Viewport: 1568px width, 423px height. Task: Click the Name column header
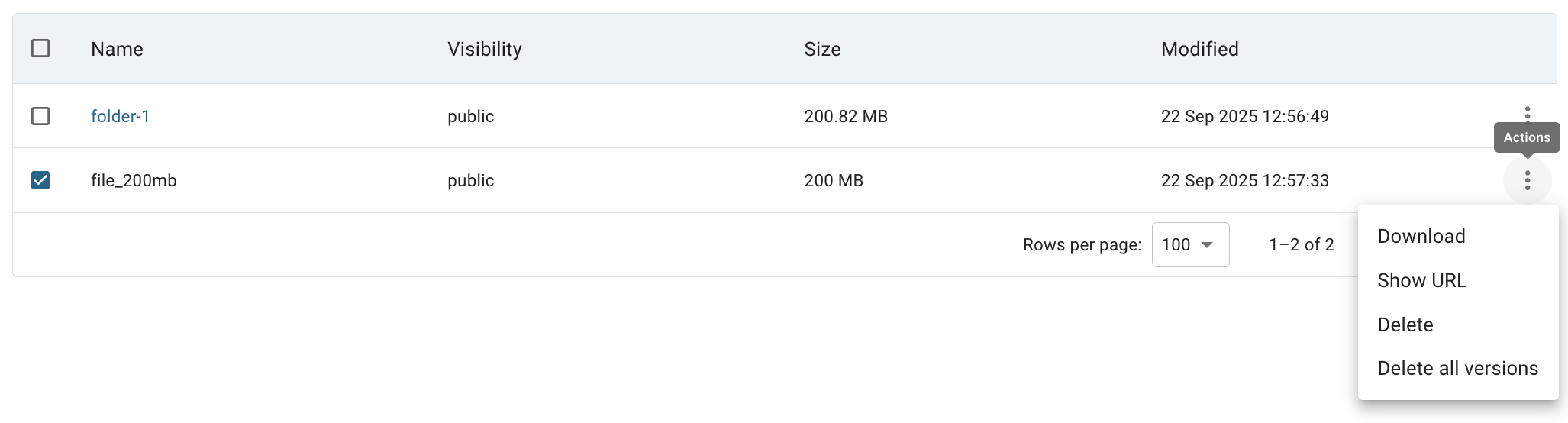(x=117, y=49)
